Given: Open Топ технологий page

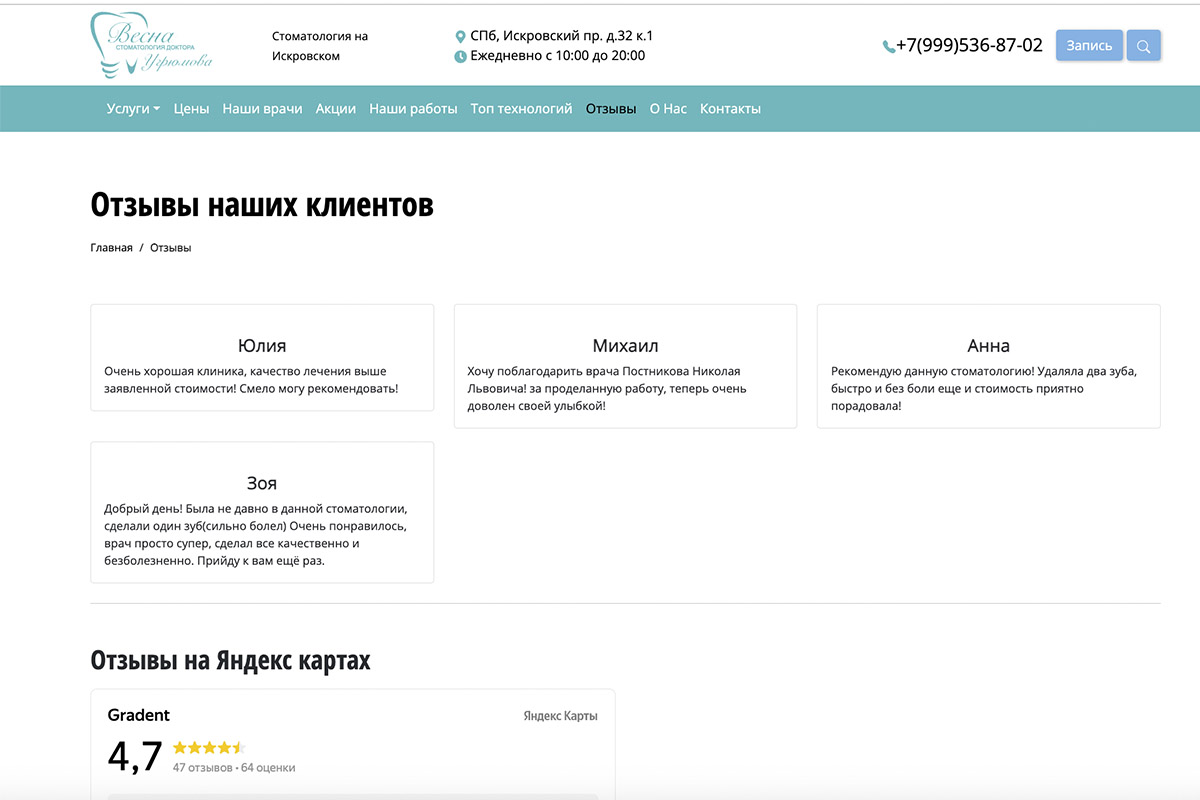Looking at the screenshot, I should pyautogui.click(x=521, y=108).
